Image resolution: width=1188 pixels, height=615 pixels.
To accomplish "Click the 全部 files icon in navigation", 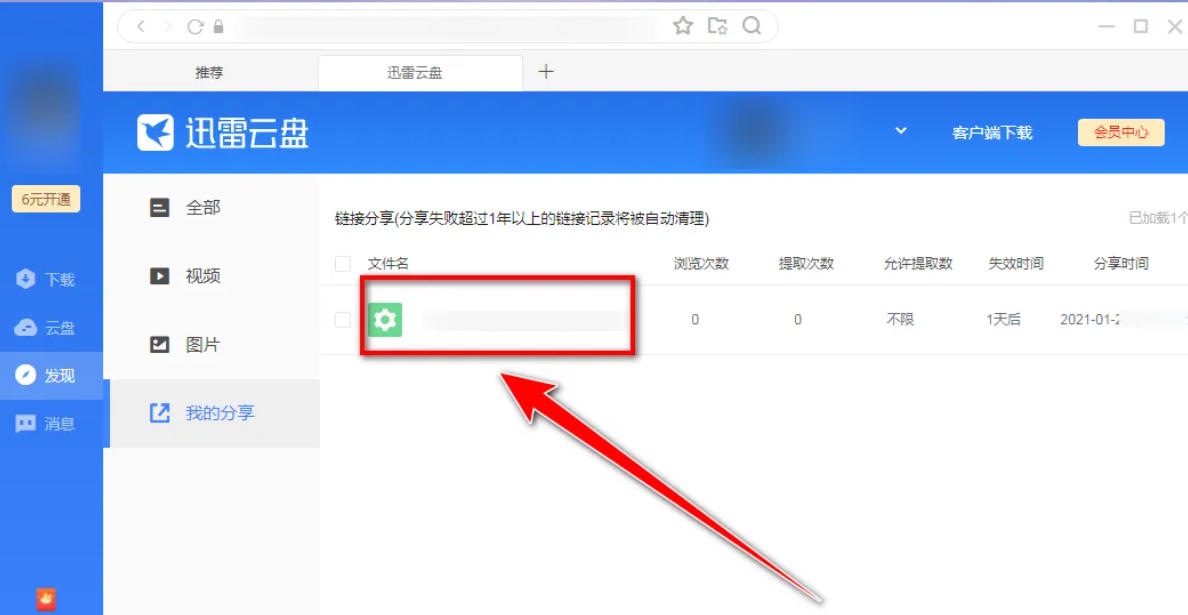I will coord(160,207).
